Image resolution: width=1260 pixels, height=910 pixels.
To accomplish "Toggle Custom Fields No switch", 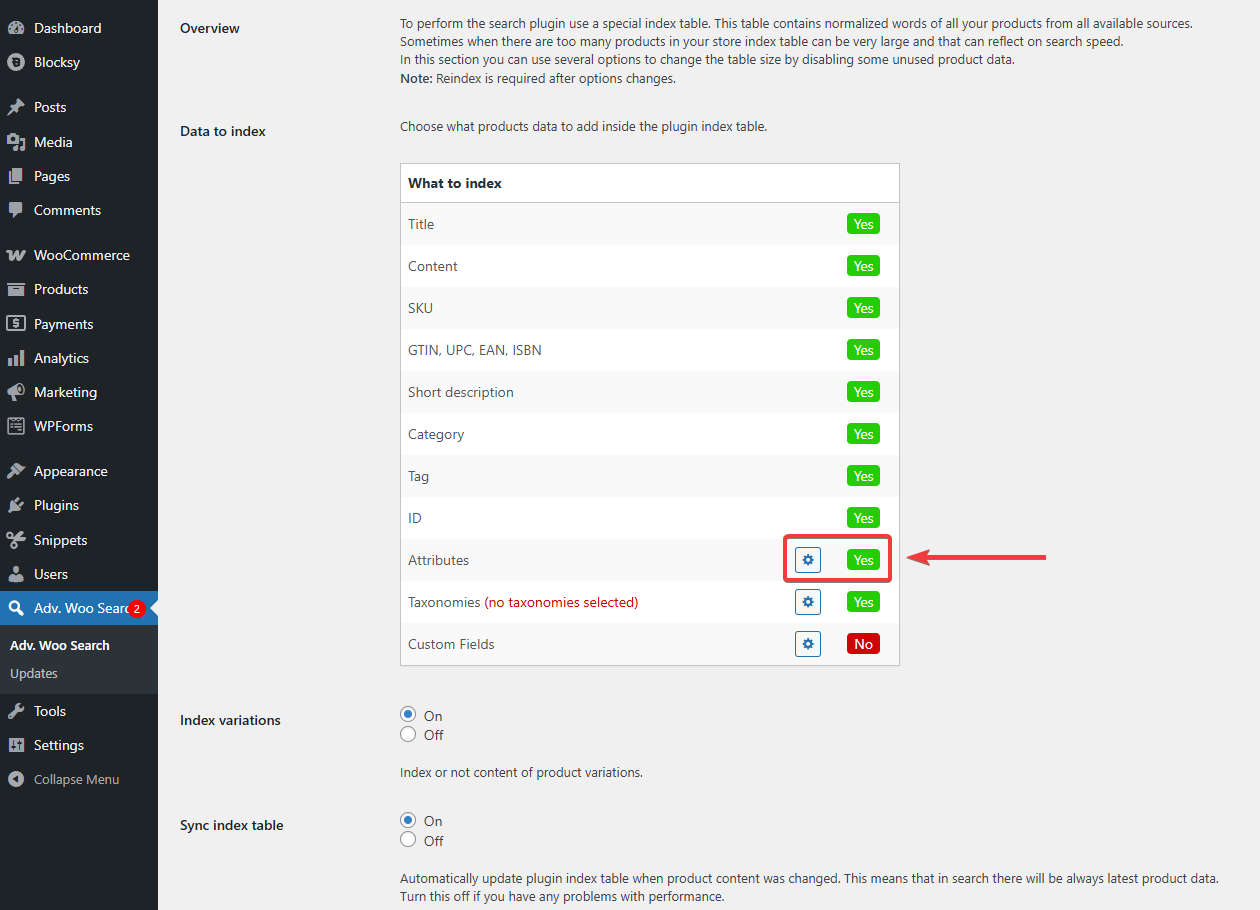I will coord(863,644).
